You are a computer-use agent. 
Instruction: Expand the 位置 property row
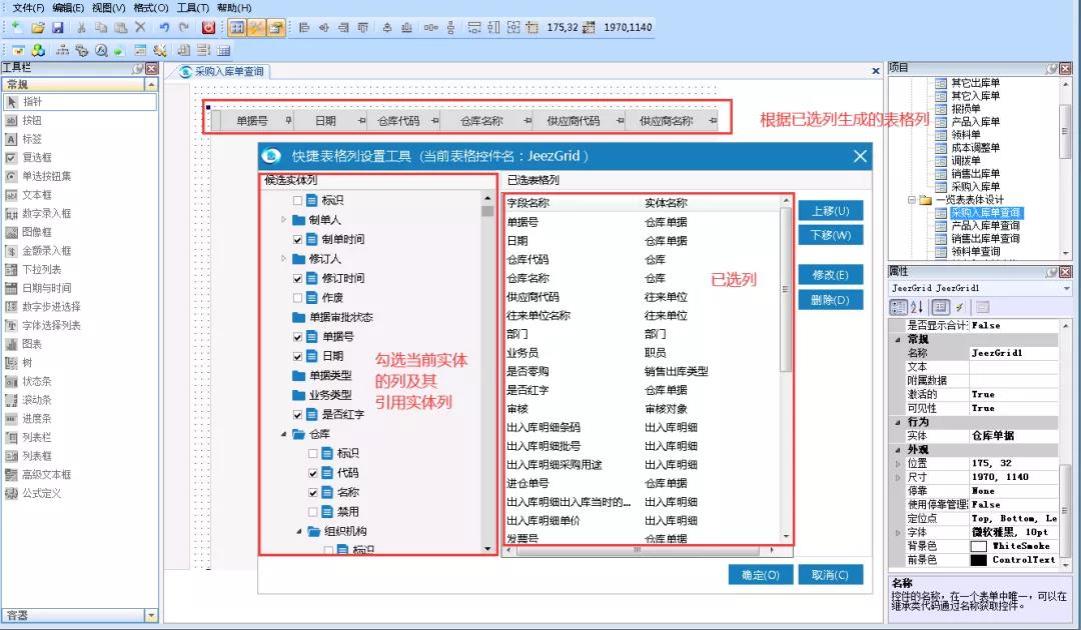(898, 464)
